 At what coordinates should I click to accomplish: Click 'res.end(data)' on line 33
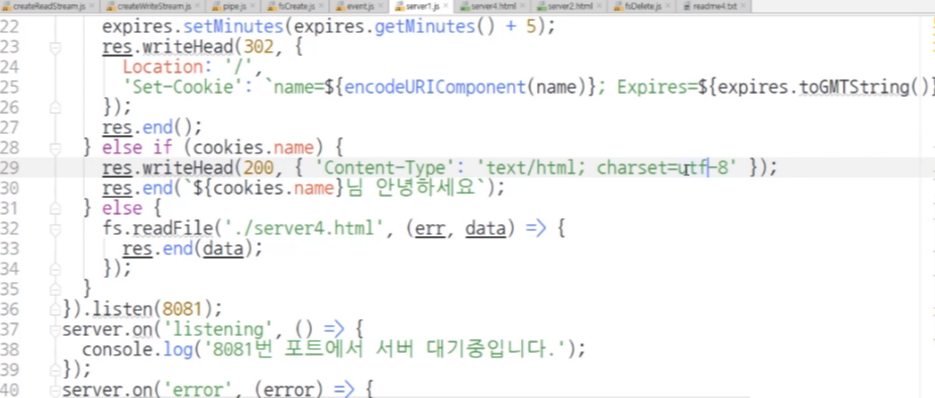187,248
